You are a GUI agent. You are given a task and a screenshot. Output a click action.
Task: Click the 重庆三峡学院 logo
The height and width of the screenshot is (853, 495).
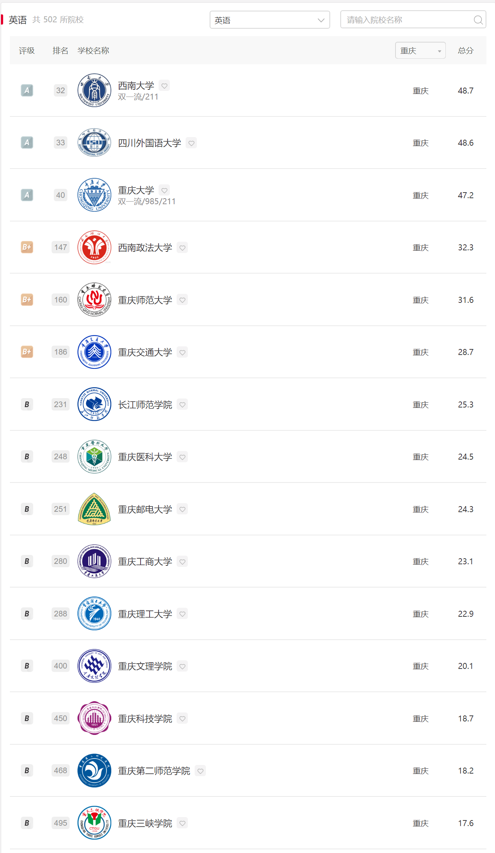[x=94, y=823]
